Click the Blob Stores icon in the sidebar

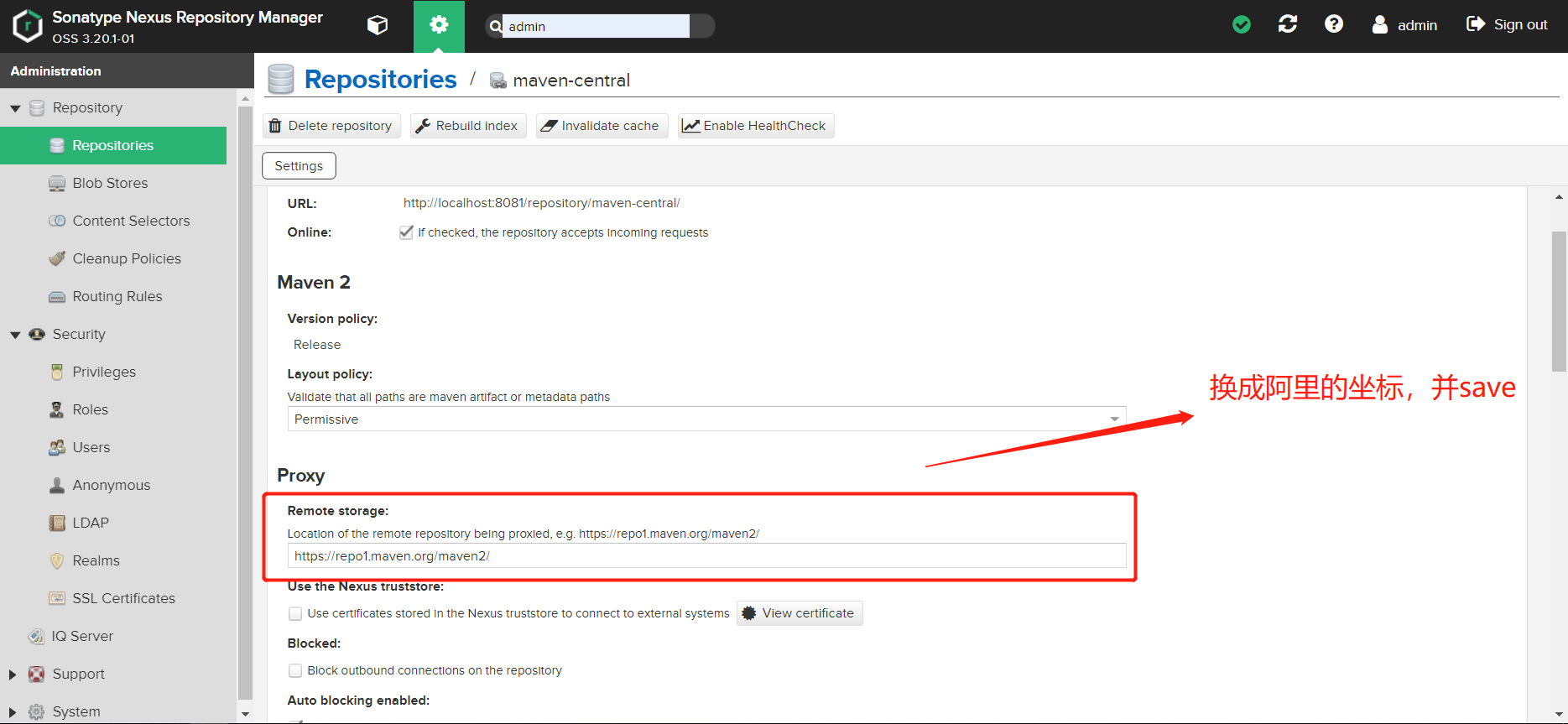(57, 183)
